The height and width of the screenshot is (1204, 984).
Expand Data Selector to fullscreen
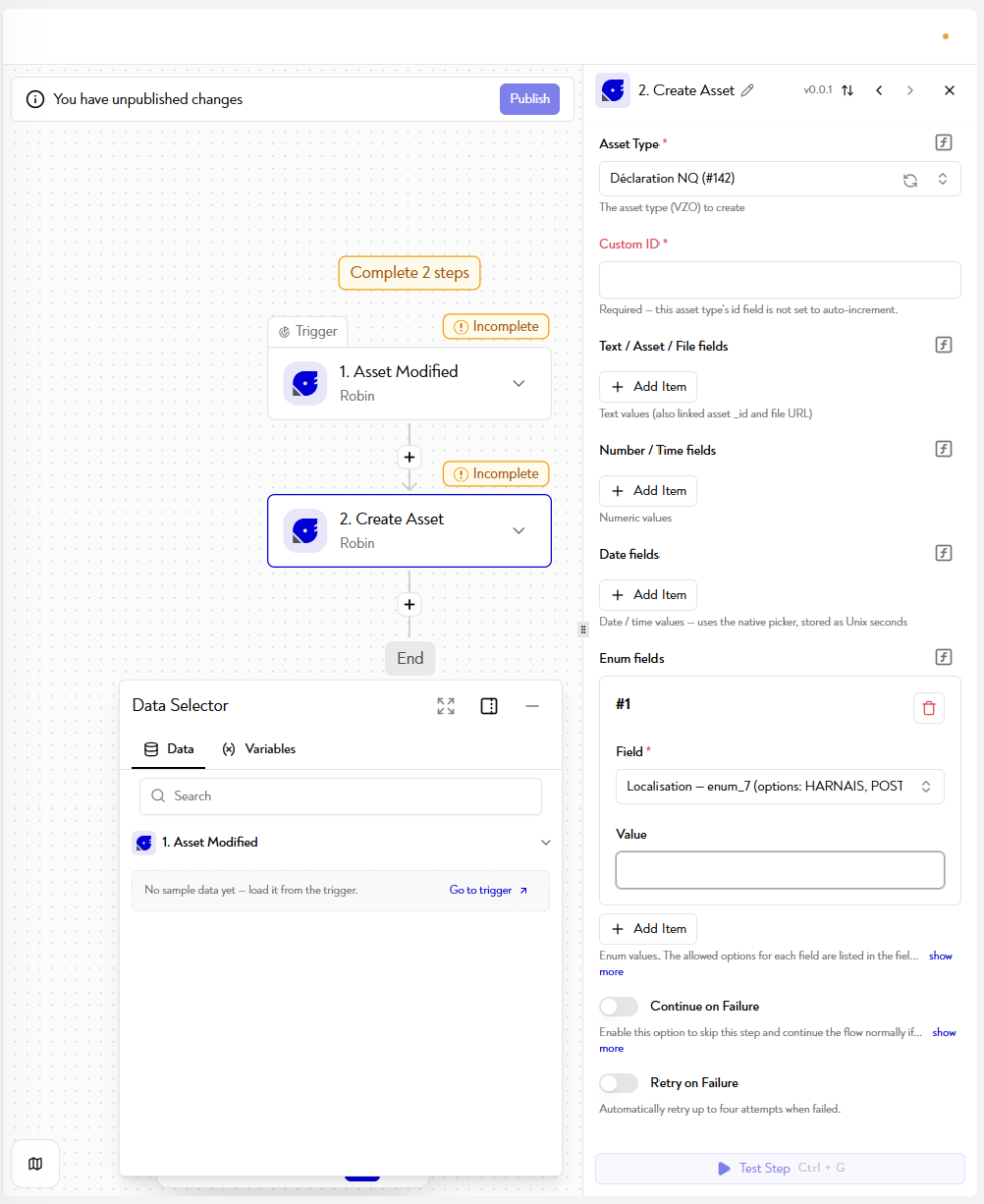point(446,706)
